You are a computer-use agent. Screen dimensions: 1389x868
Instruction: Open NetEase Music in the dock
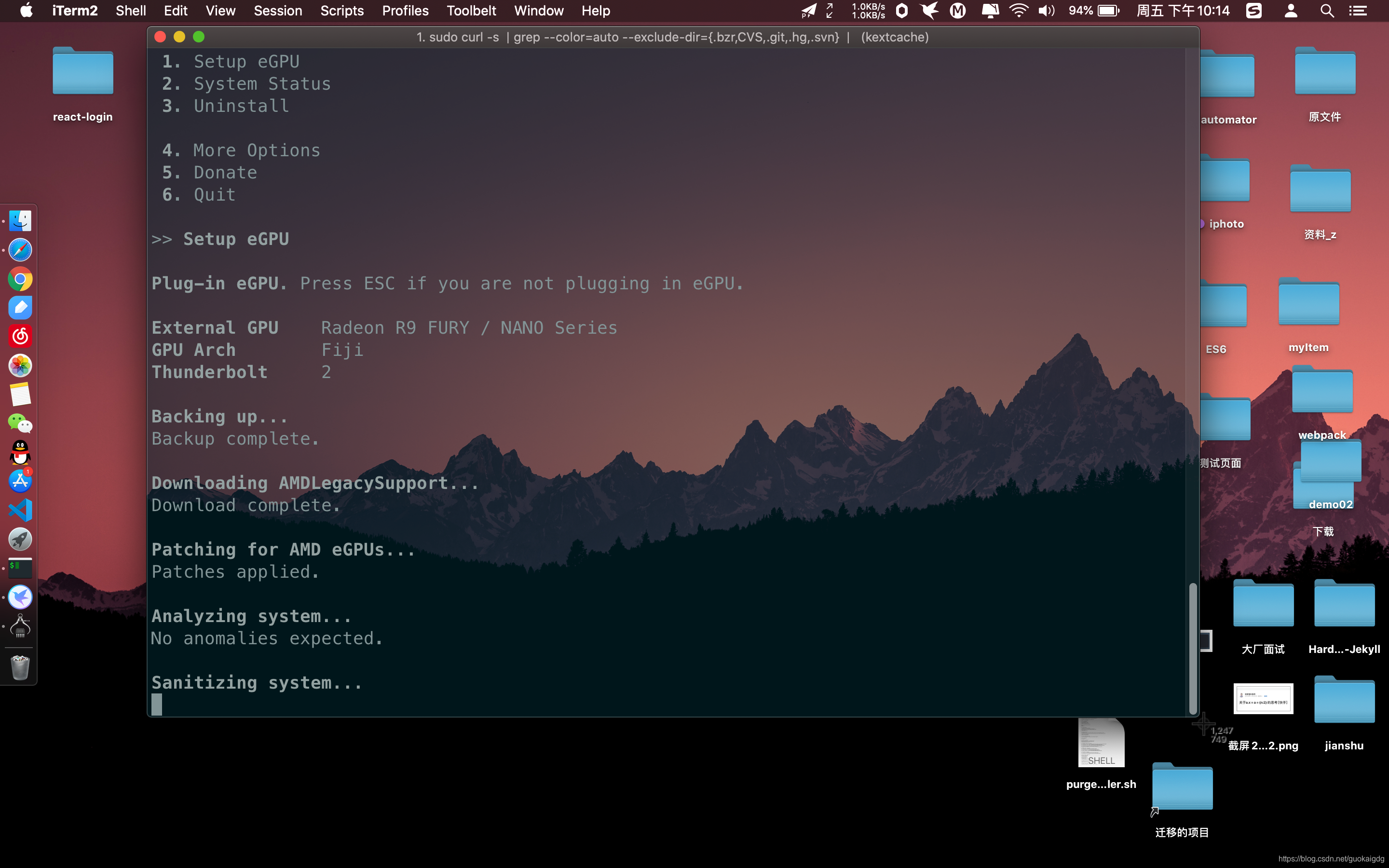point(20,337)
